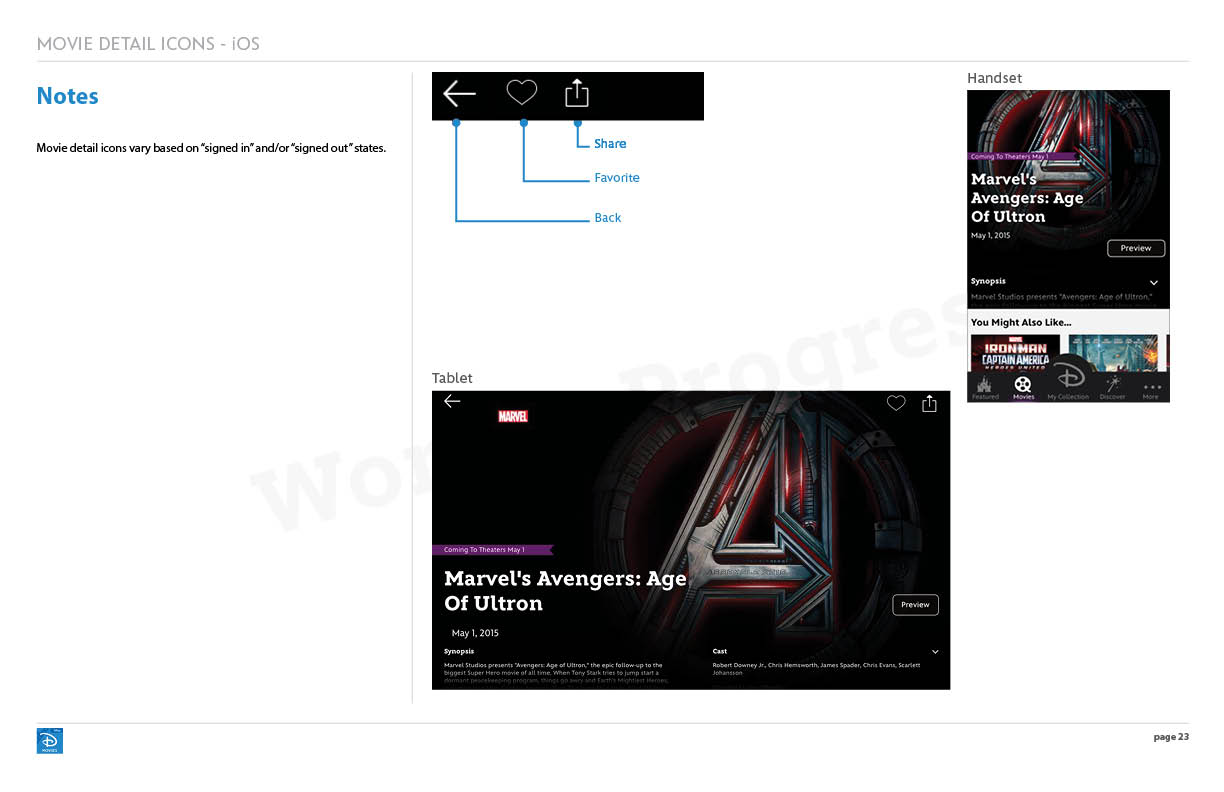
Task: Click the "Share" annotation label
Action: tap(610, 144)
